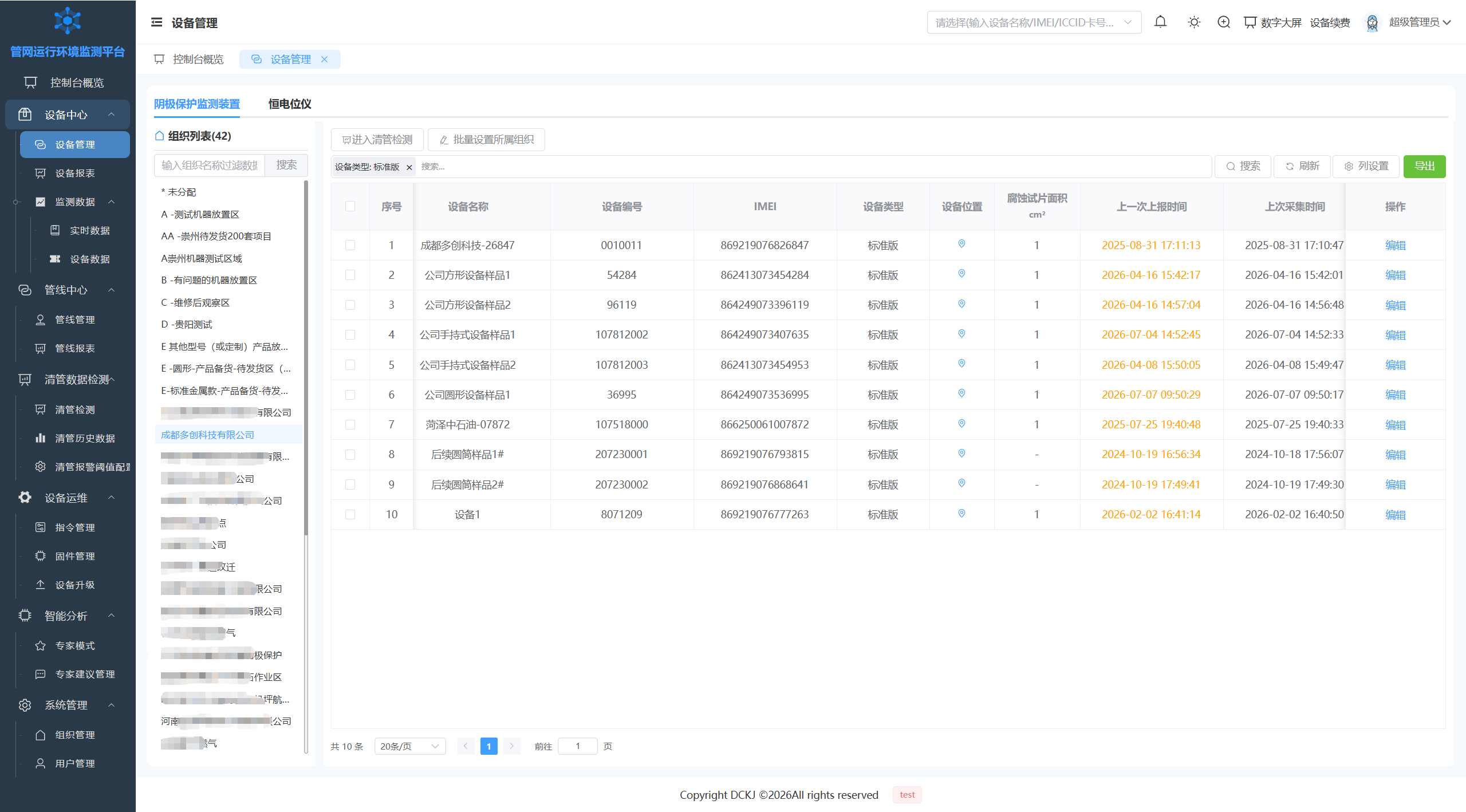Click the zoom plus icon in header
This screenshot has height=812, width=1466.
tap(1224, 22)
